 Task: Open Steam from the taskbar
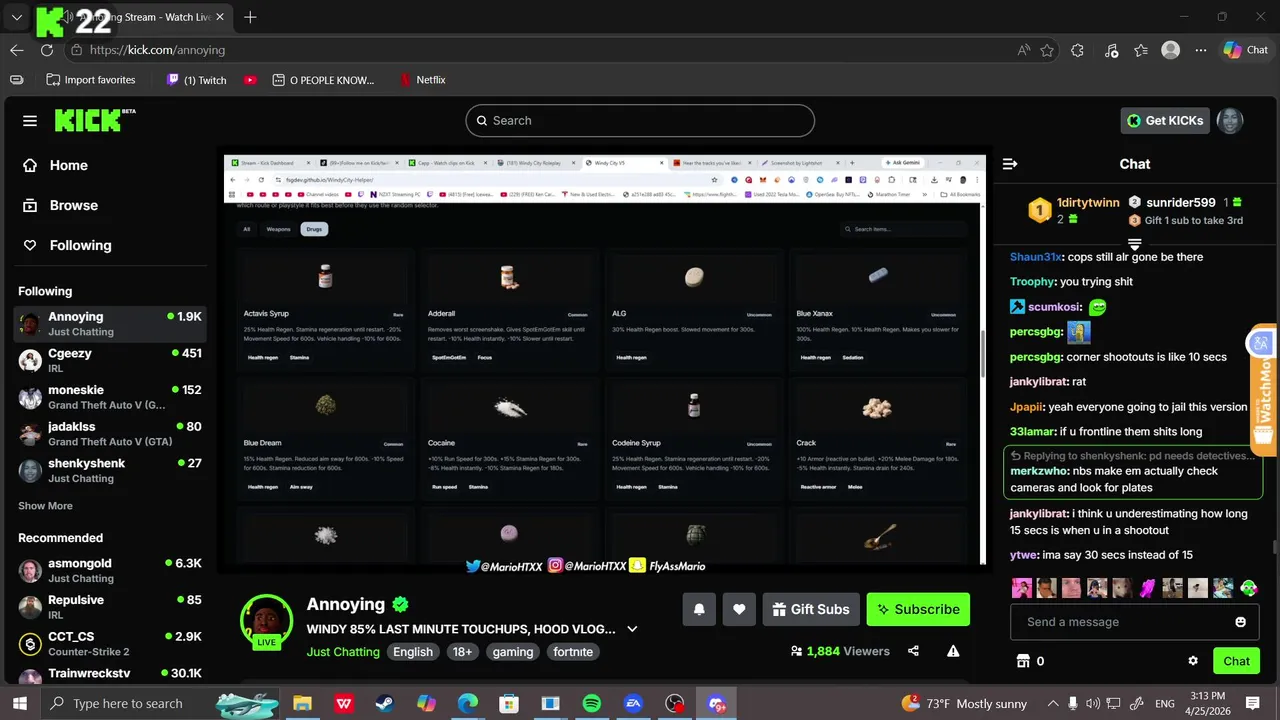tap(384, 704)
